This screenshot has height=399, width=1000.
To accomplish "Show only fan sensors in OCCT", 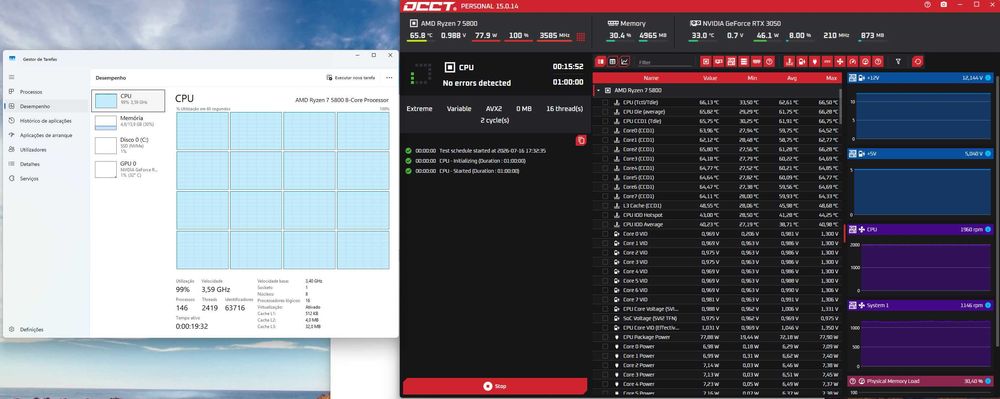I will [840, 61].
